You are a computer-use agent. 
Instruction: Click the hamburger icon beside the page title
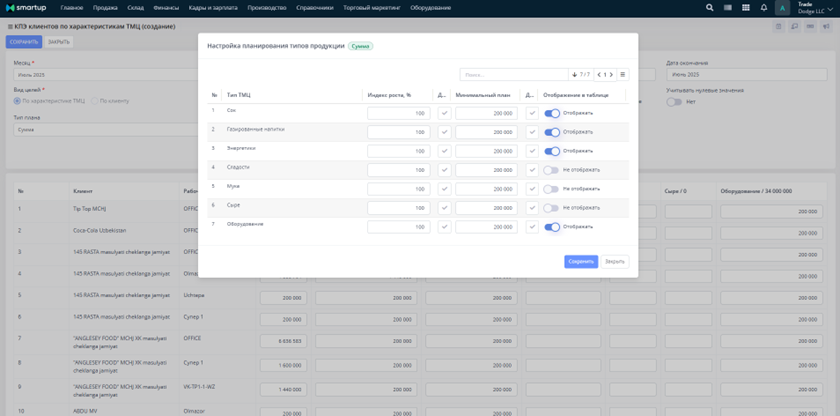click(x=10, y=27)
